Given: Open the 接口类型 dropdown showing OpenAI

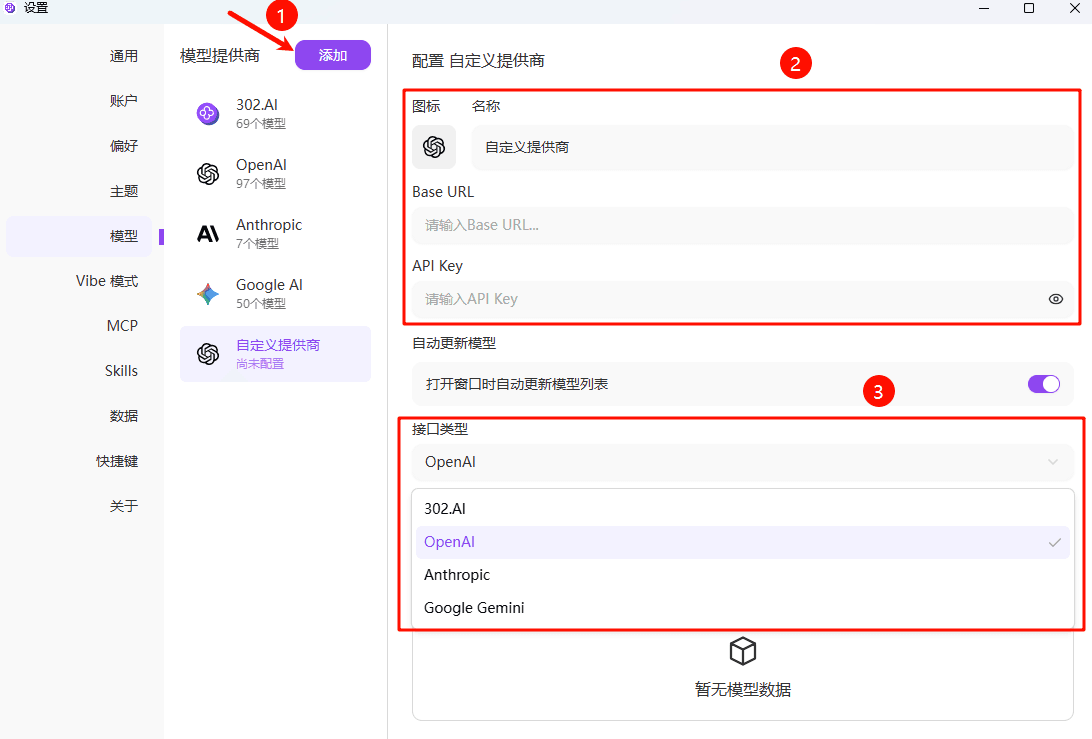Looking at the screenshot, I should 742,462.
